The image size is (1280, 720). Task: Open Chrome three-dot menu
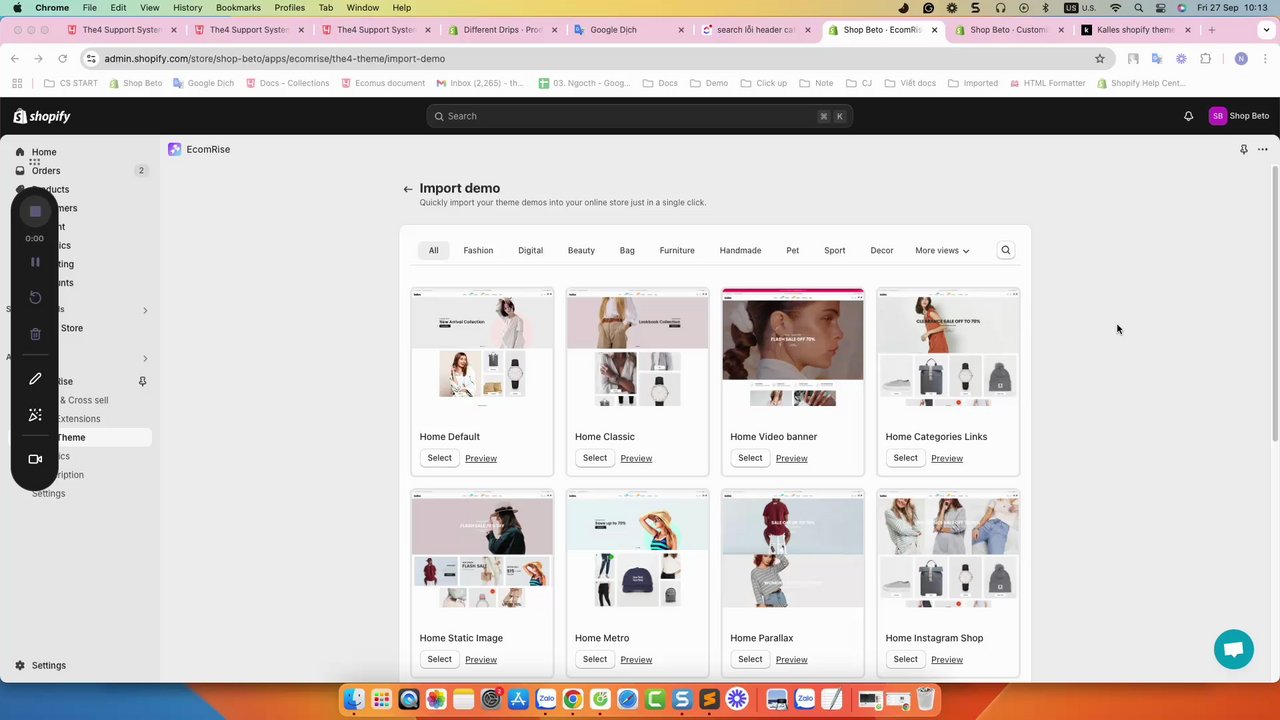(1264, 59)
